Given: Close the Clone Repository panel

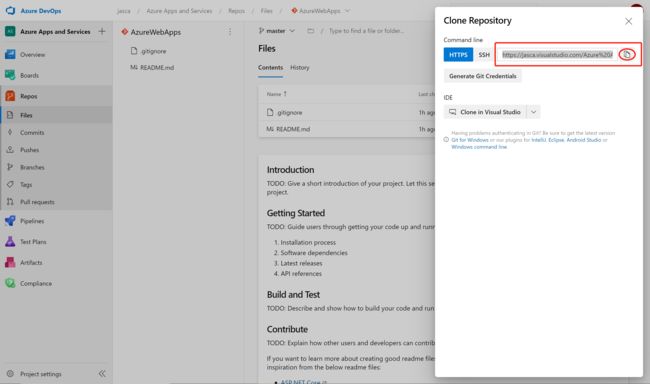Looking at the screenshot, I should tap(628, 21).
